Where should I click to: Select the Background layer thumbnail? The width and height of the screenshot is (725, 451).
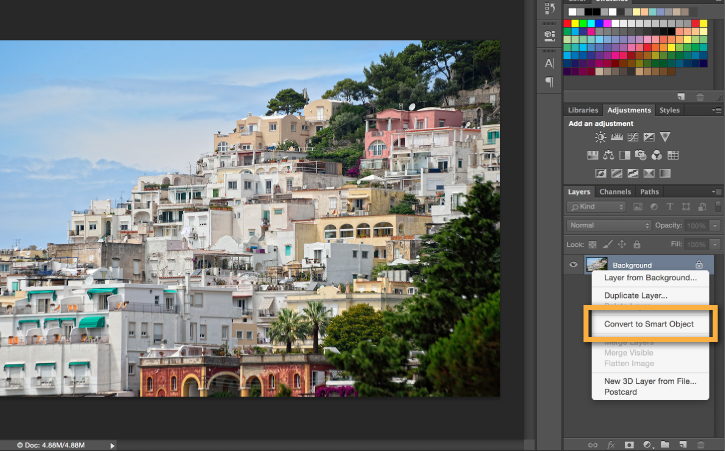click(596, 265)
